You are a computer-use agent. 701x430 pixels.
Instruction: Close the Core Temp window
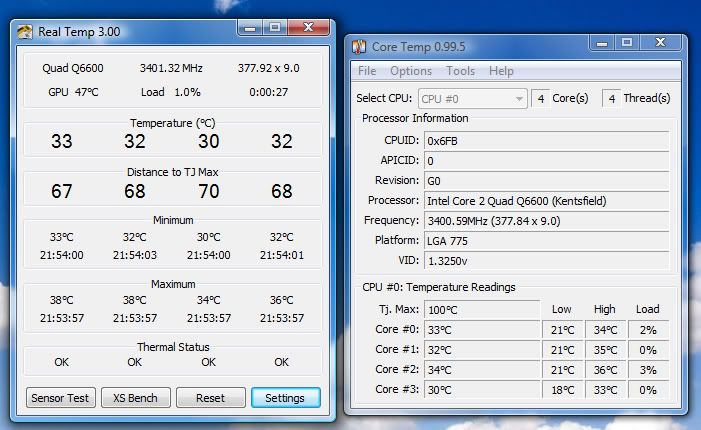pos(660,43)
